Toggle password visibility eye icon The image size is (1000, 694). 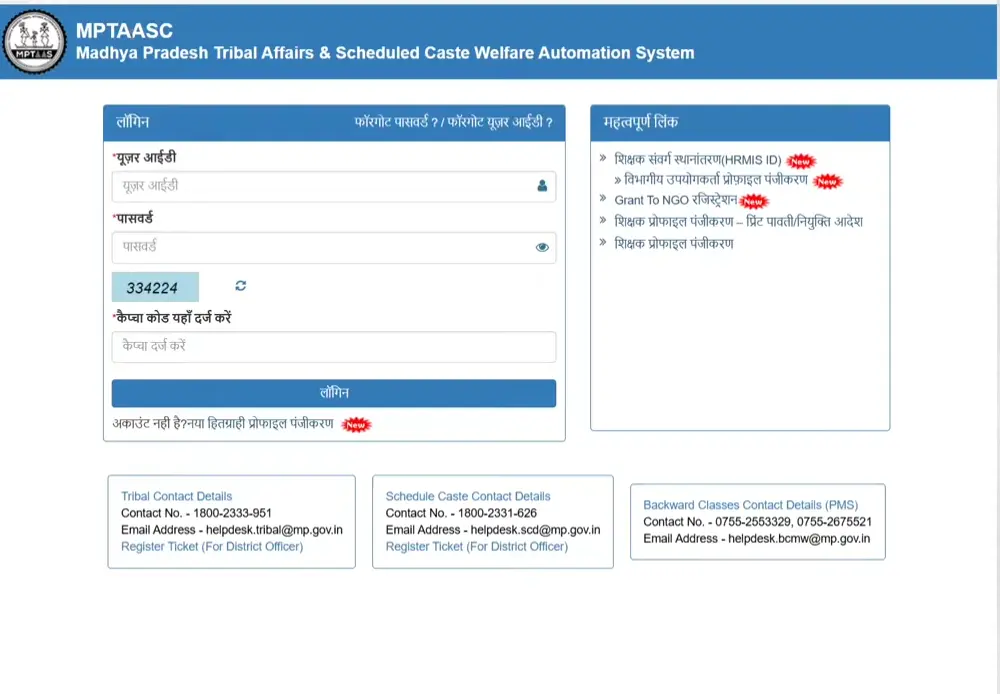pos(542,247)
